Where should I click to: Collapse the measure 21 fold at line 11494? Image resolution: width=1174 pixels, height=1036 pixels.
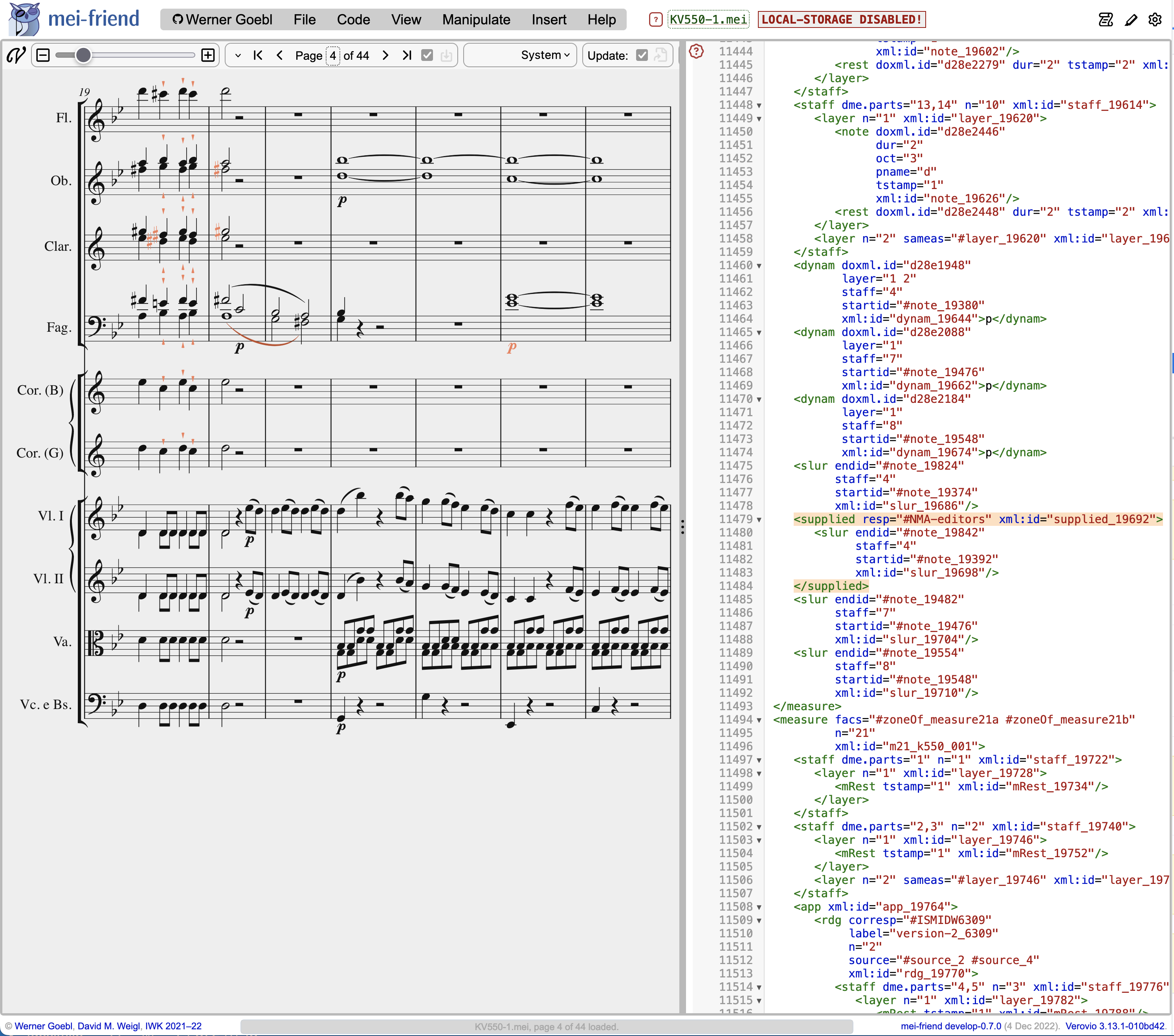click(x=759, y=720)
